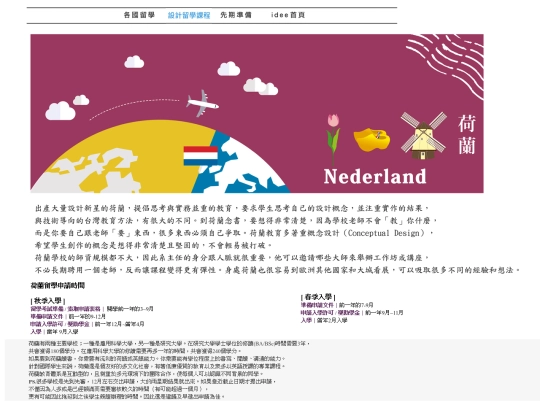Click the Nederland banner image
This screenshot has width=540, height=405.
(x=257, y=113)
